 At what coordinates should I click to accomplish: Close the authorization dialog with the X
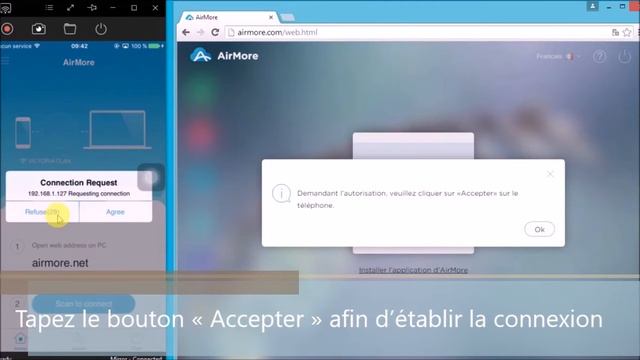550,174
